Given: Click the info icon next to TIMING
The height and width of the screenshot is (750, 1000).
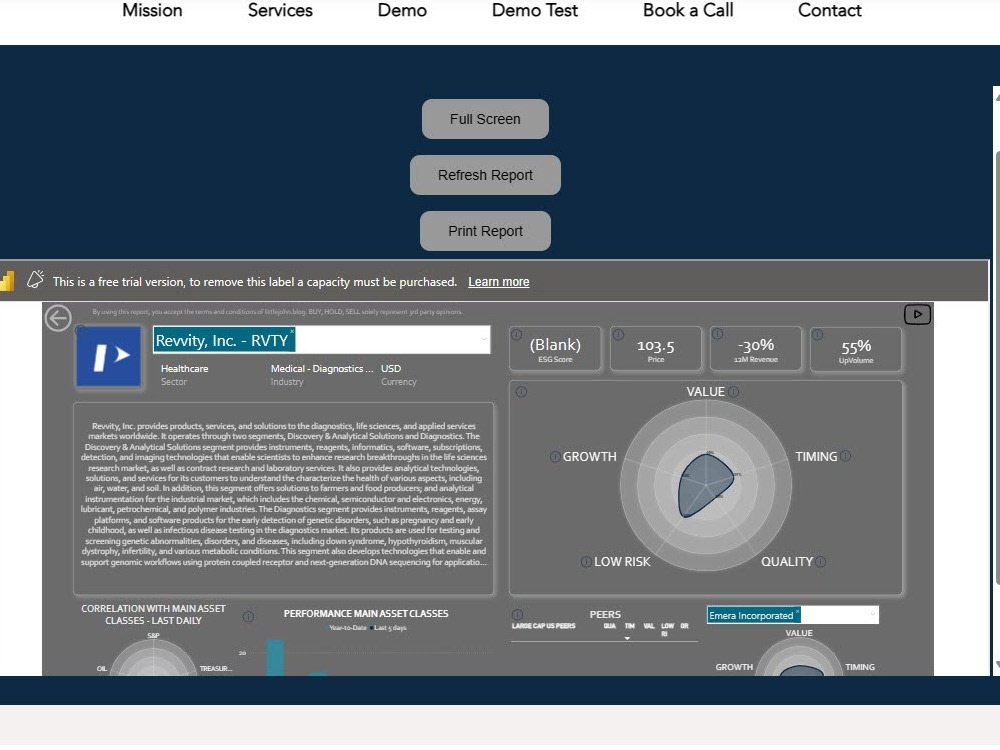Looking at the screenshot, I should point(846,456).
